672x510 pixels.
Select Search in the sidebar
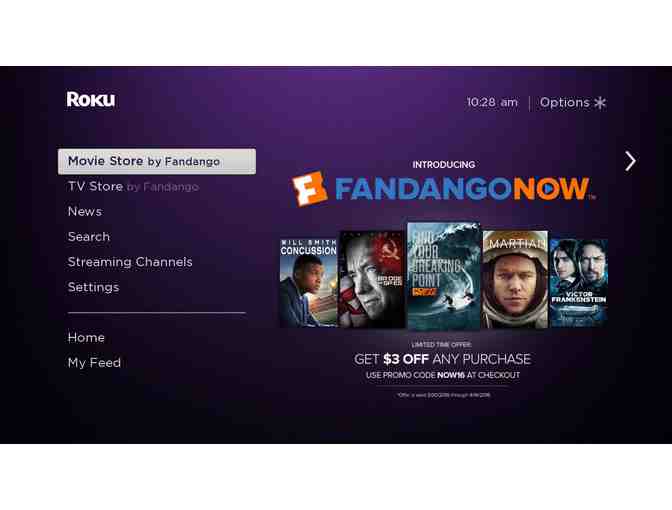[x=89, y=237]
